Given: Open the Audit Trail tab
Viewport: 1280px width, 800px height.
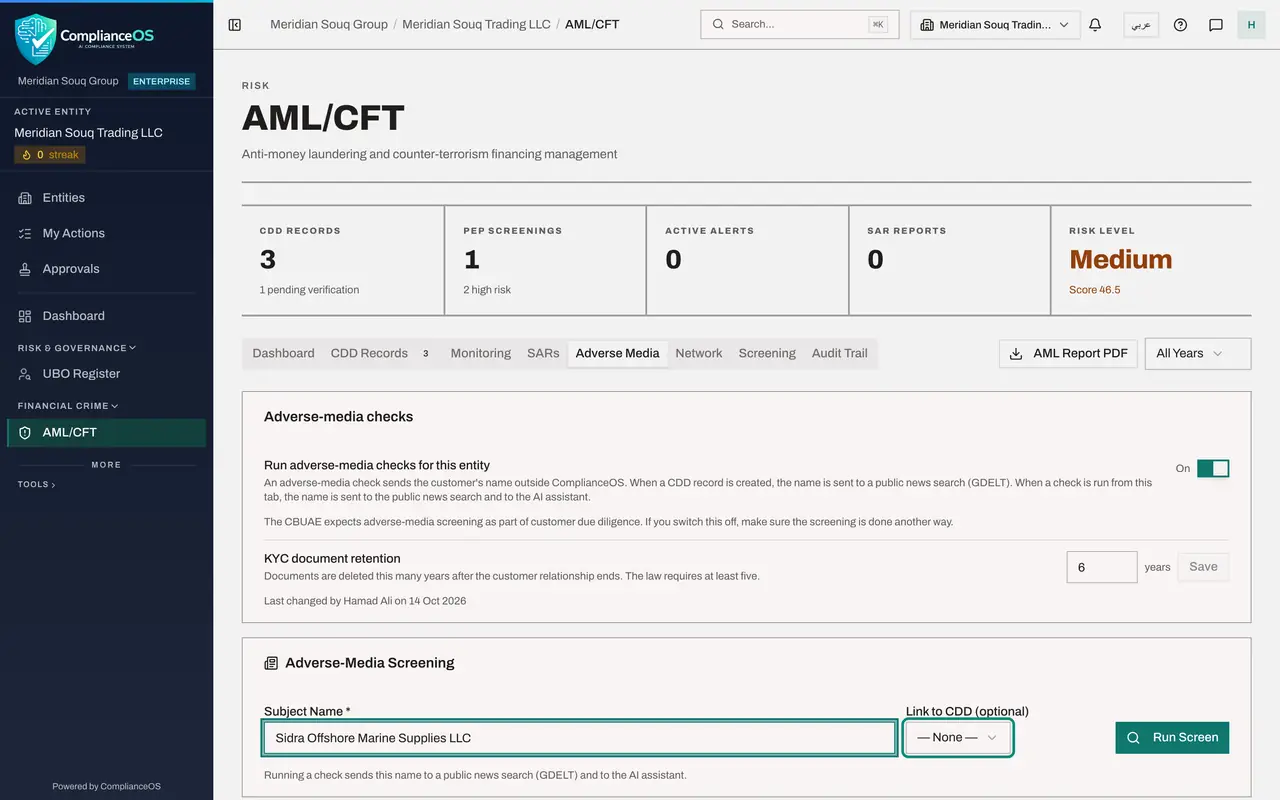Looking at the screenshot, I should click(x=840, y=353).
